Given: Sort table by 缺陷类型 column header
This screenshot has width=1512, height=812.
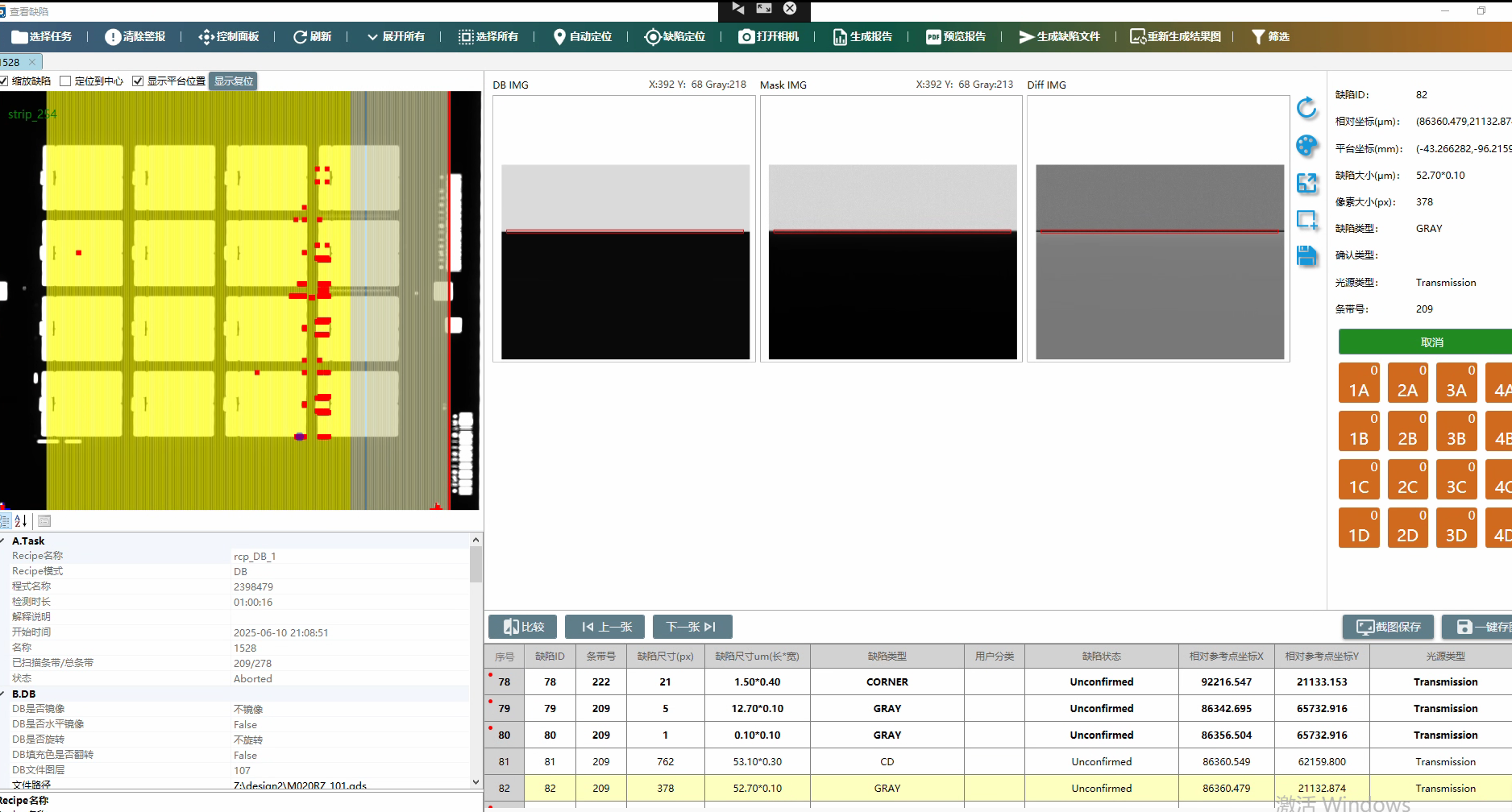Looking at the screenshot, I should pyautogui.click(x=887, y=657).
